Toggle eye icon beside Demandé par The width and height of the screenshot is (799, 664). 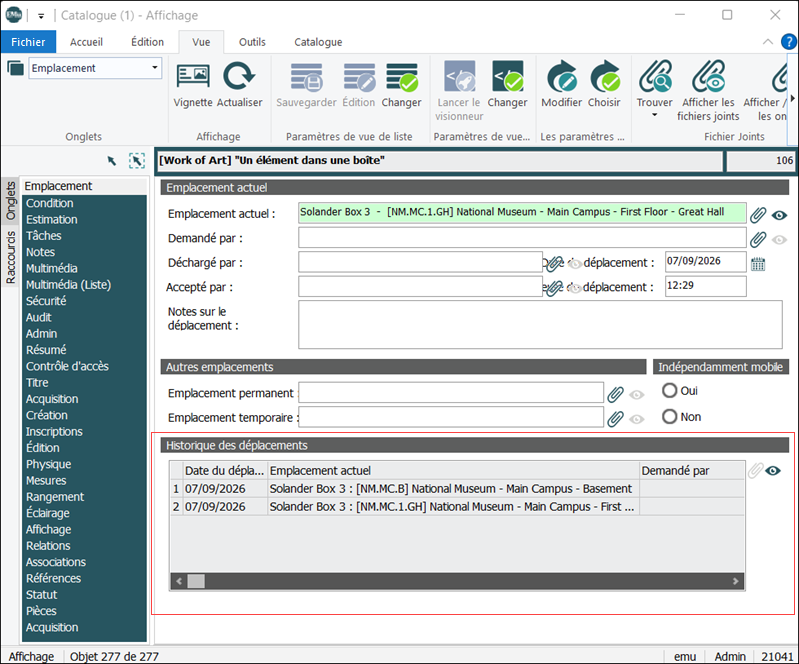pos(779,240)
